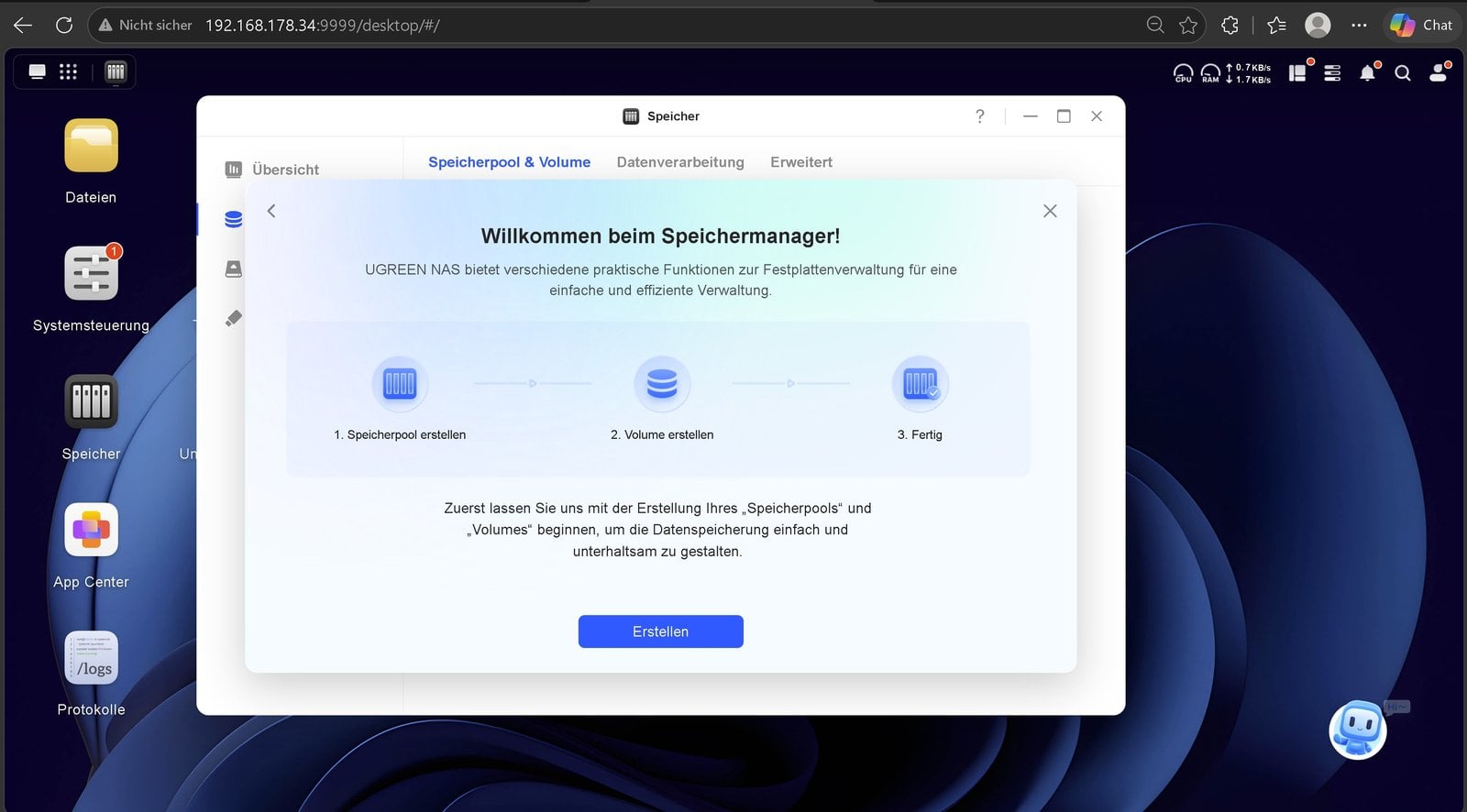Click the browser zoom magnifier icon
This screenshot has width=1467, height=812.
[1155, 26]
